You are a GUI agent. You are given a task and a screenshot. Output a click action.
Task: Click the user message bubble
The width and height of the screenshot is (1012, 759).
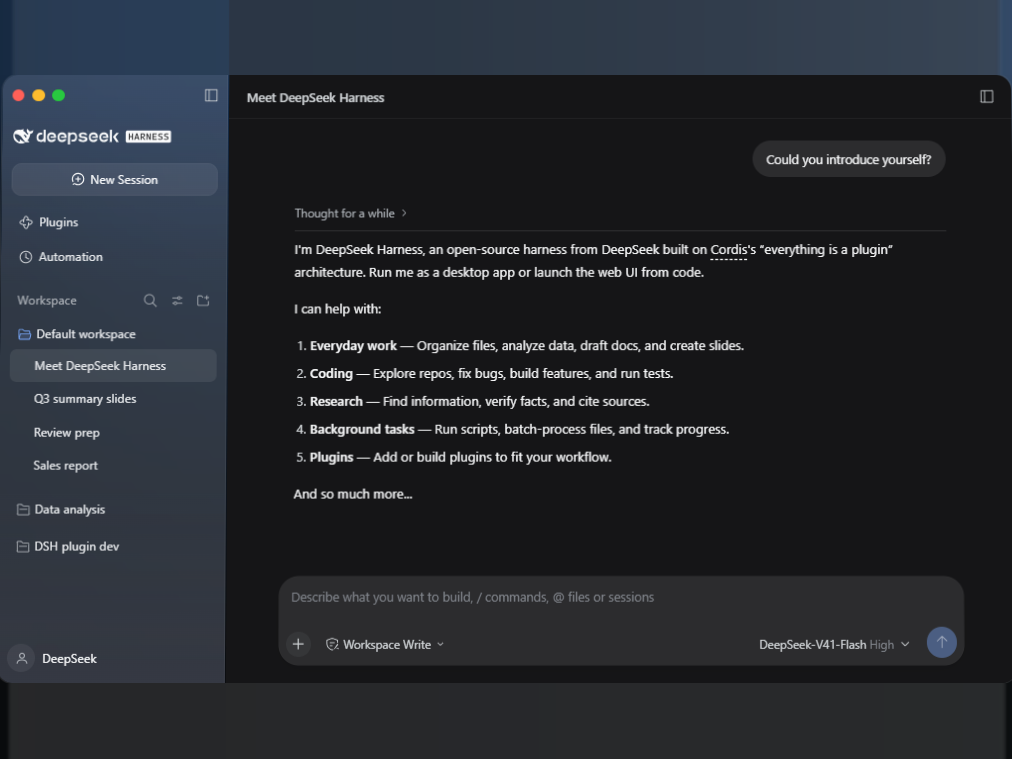pos(849,159)
